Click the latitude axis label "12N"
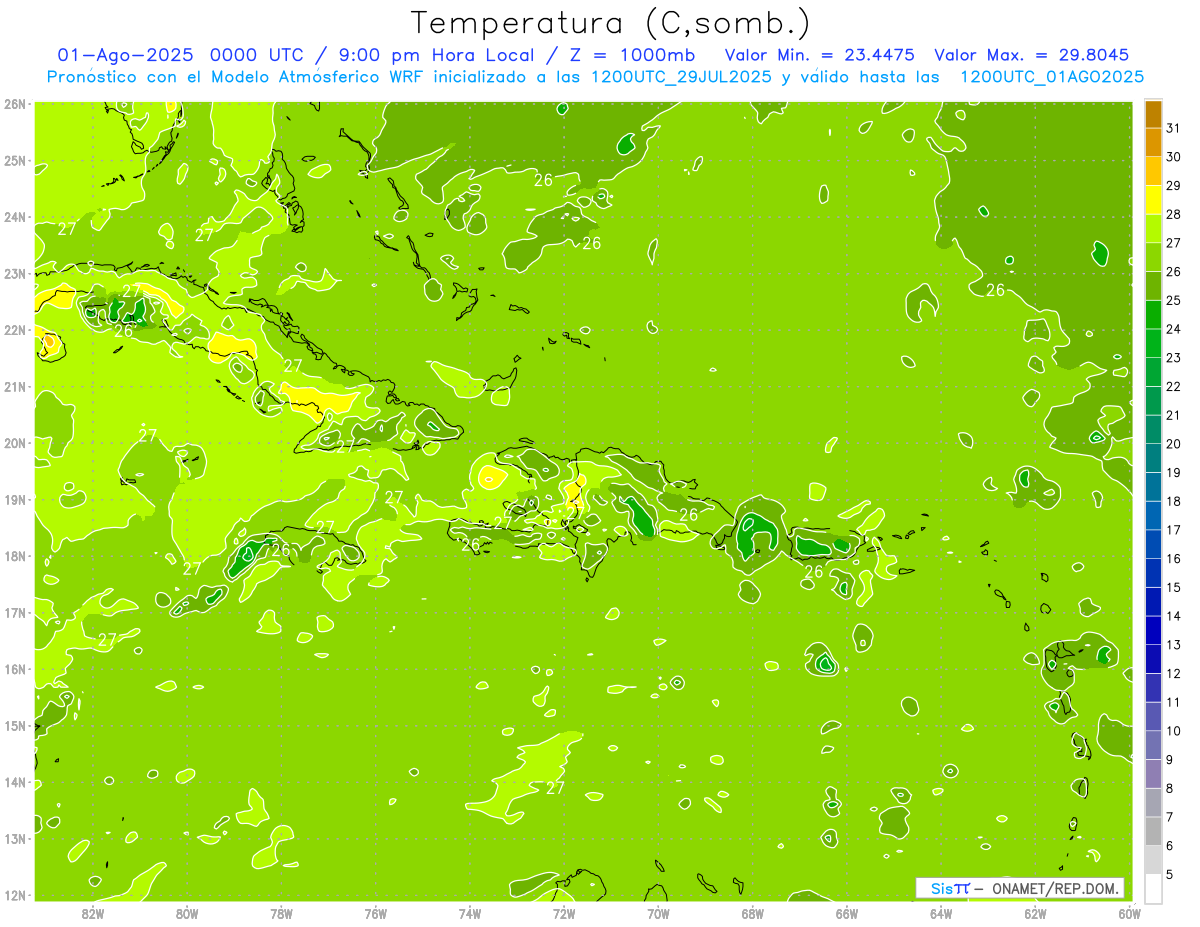 [14, 895]
